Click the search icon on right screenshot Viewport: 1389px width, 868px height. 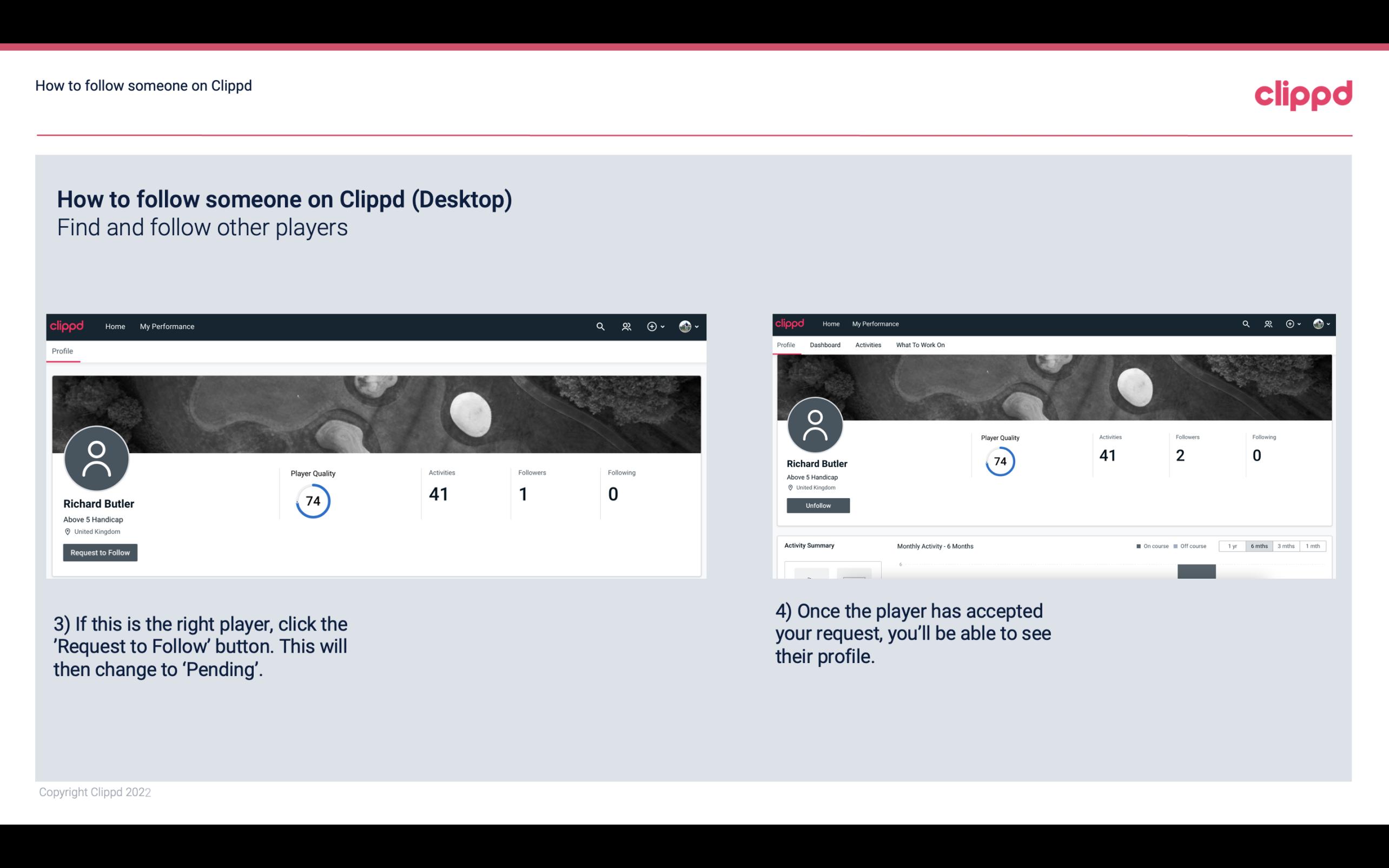point(1245,323)
